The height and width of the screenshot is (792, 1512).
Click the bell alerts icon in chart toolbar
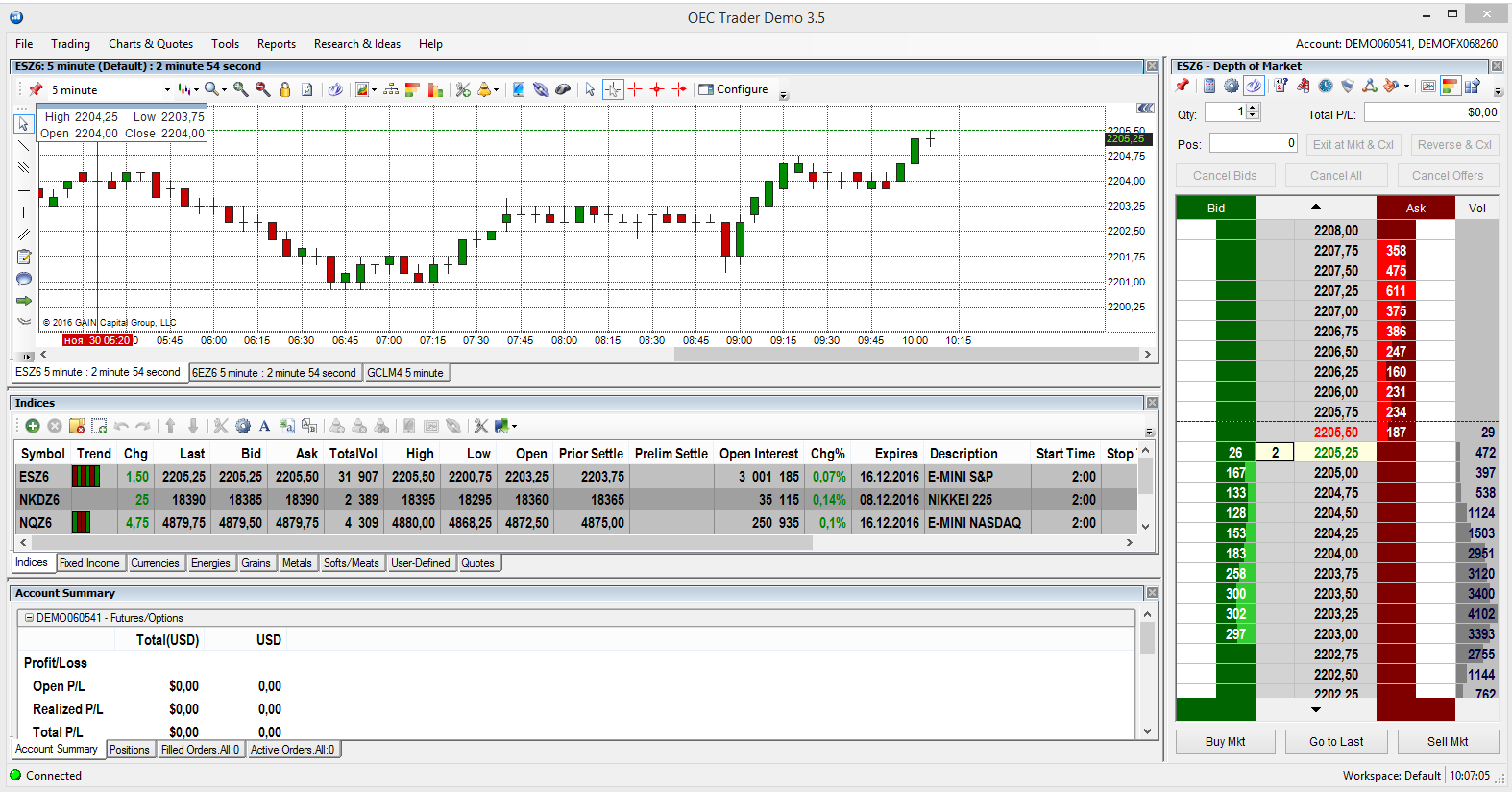pyautogui.click(x=484, y=89)
